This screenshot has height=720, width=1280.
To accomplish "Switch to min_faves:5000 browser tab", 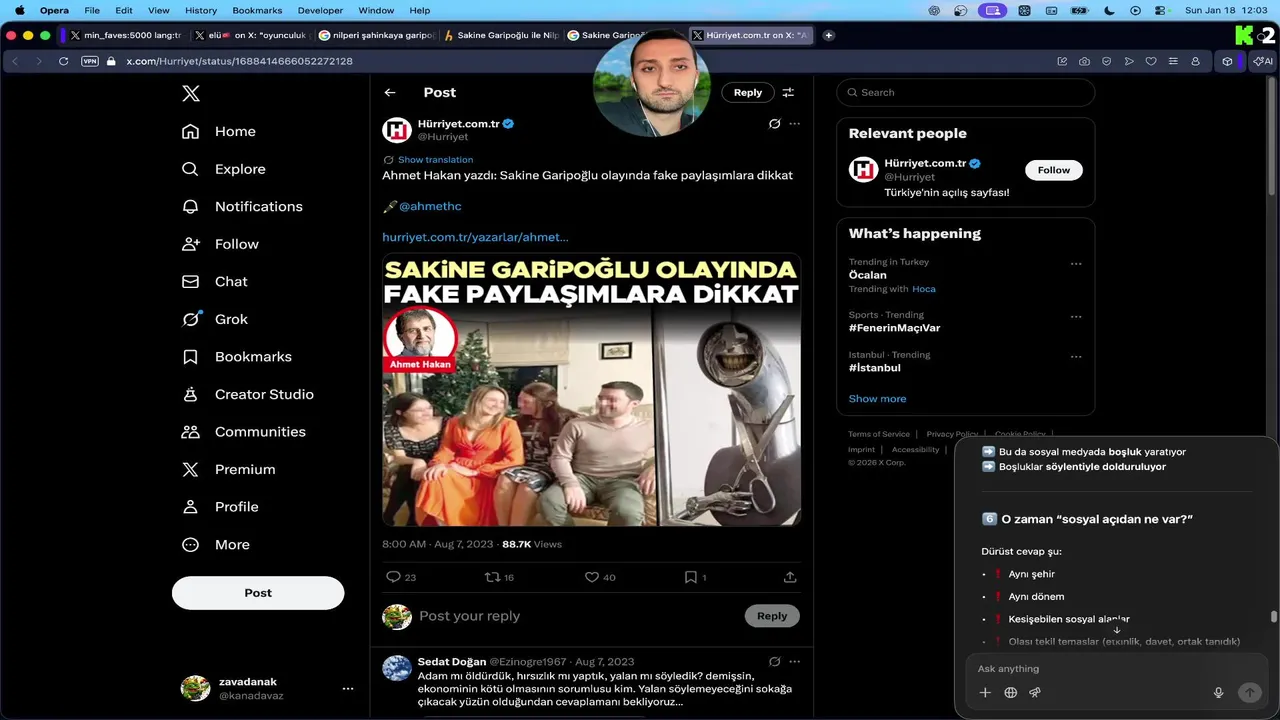I will [125, 35].
